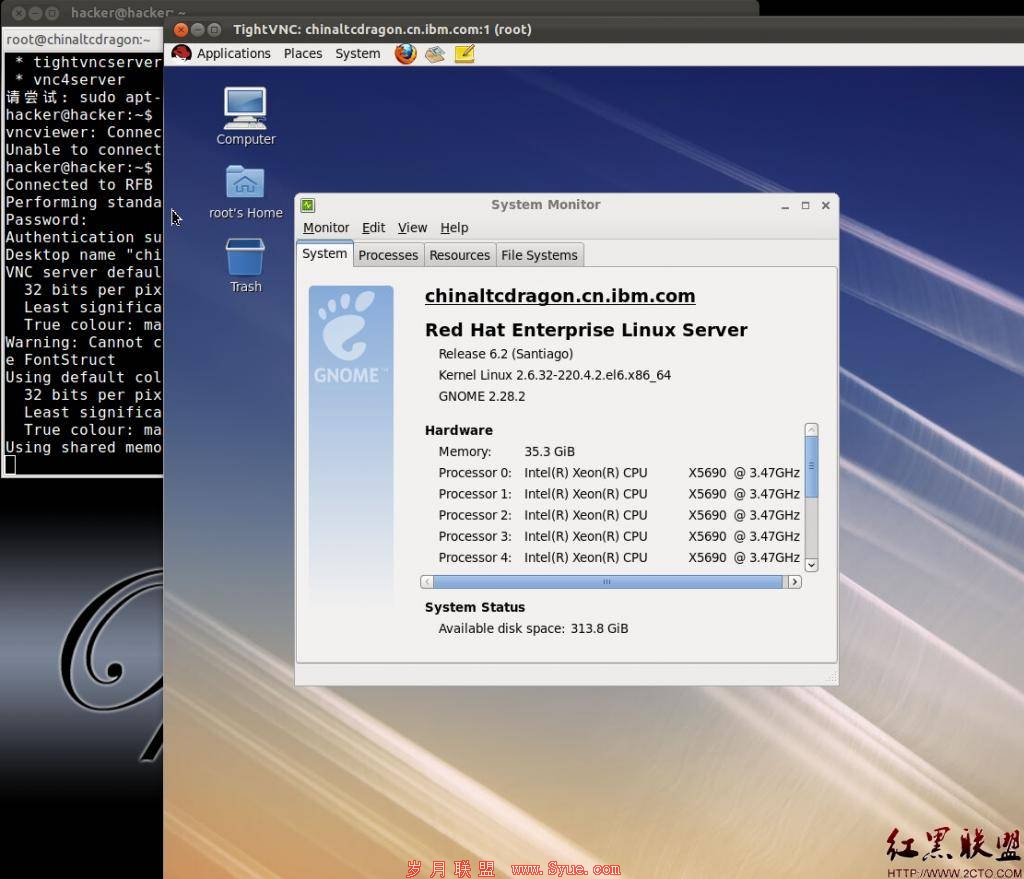
Task: Open the View menu in System Monitor
Action: pos(412,228)
